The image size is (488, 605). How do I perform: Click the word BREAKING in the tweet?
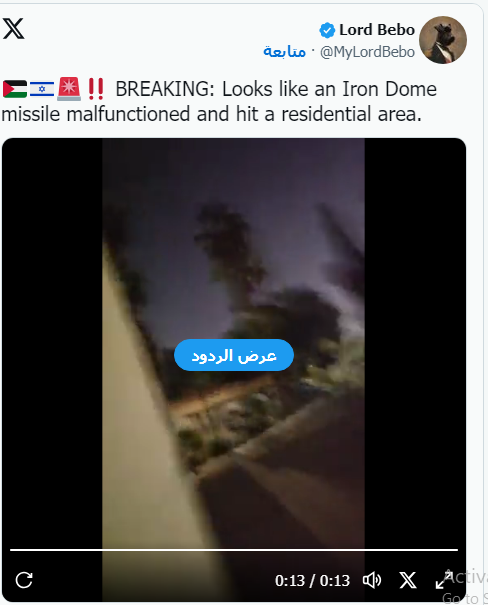point(165,89)
